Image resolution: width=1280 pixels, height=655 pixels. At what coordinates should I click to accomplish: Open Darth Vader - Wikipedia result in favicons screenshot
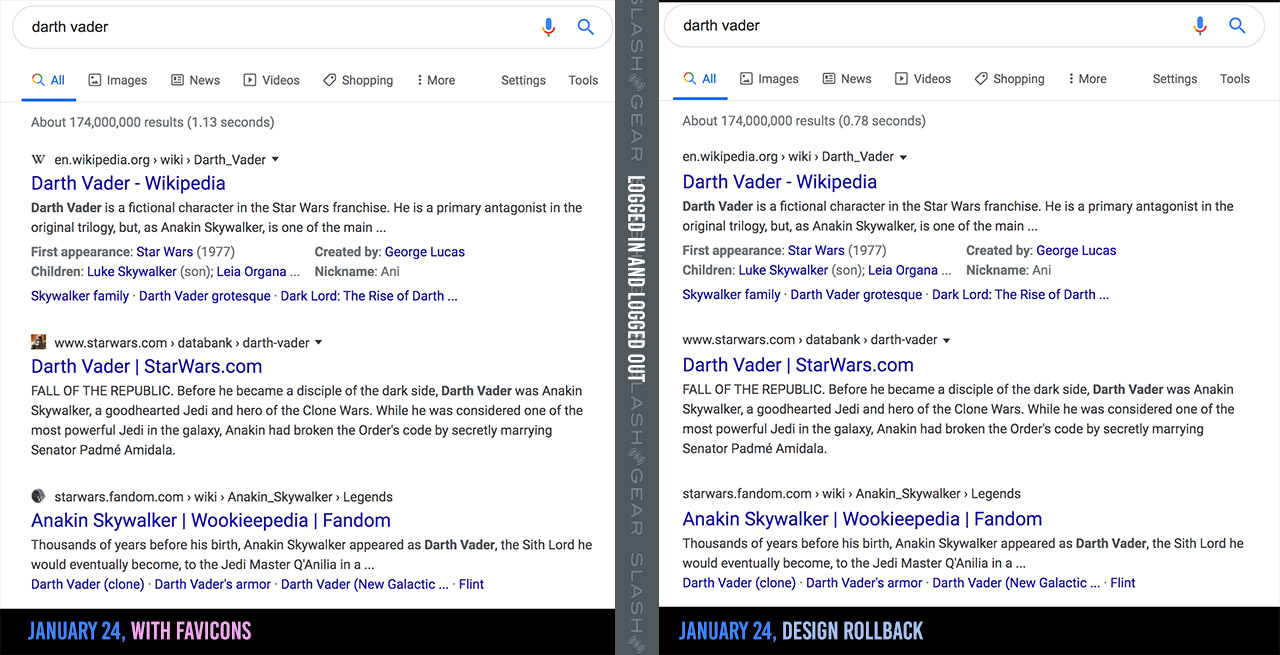tap(128, 183)
